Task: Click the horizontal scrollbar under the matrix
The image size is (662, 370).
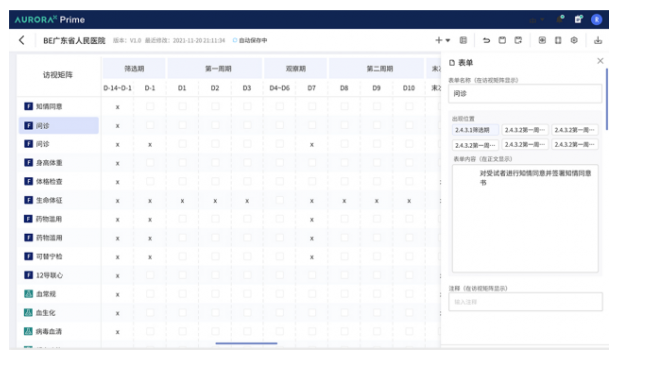Action: coord(246,343)
